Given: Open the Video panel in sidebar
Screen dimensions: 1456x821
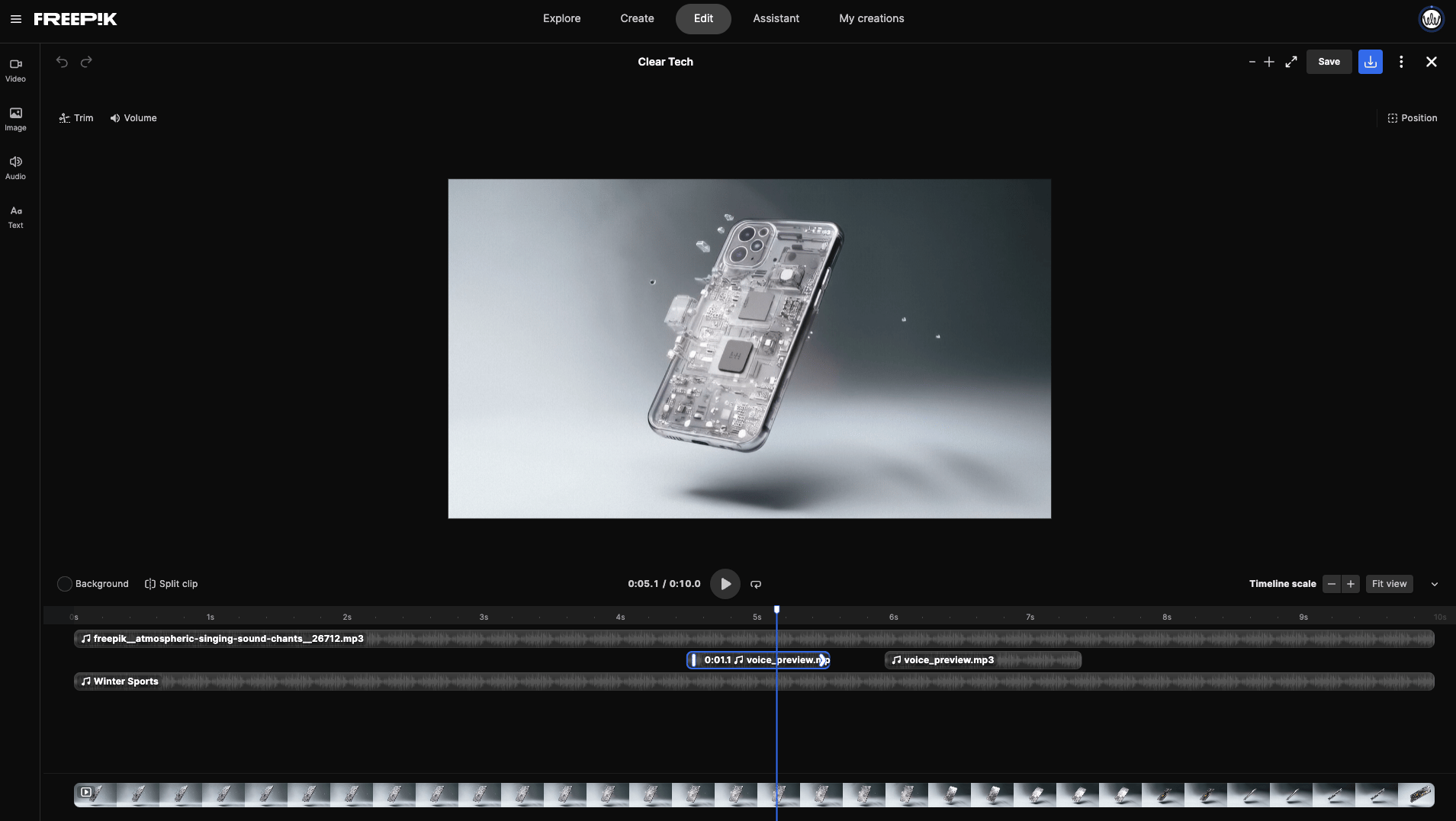Looking at the screenshot, I should click(15, 70).
